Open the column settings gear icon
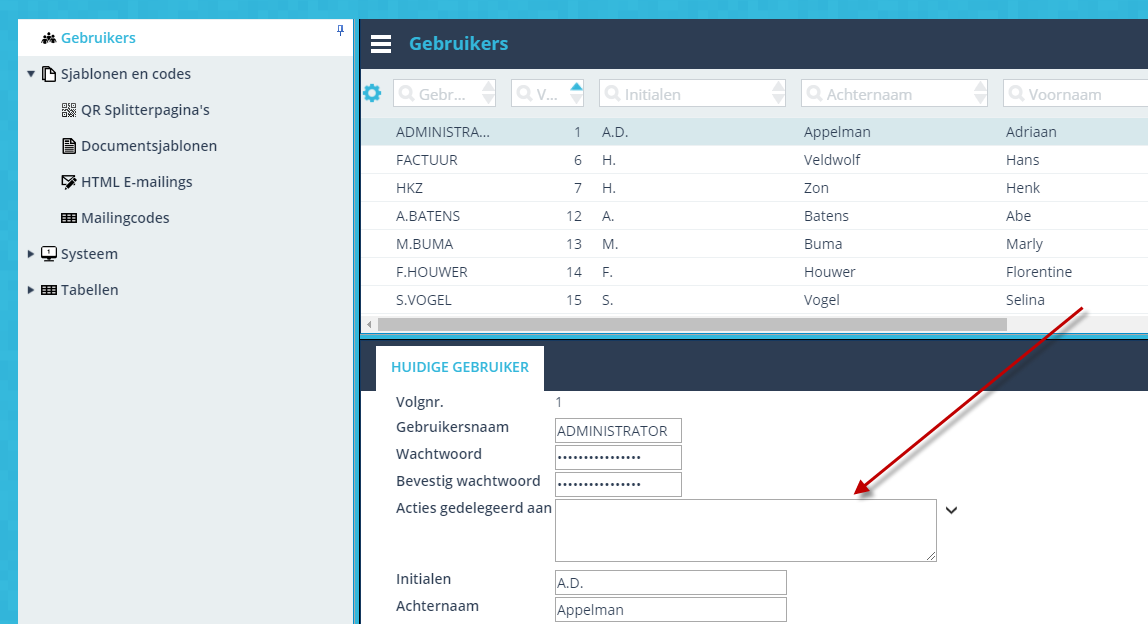Image resolution: width=1148 pixels, height=624 pixels. [372, 92]
